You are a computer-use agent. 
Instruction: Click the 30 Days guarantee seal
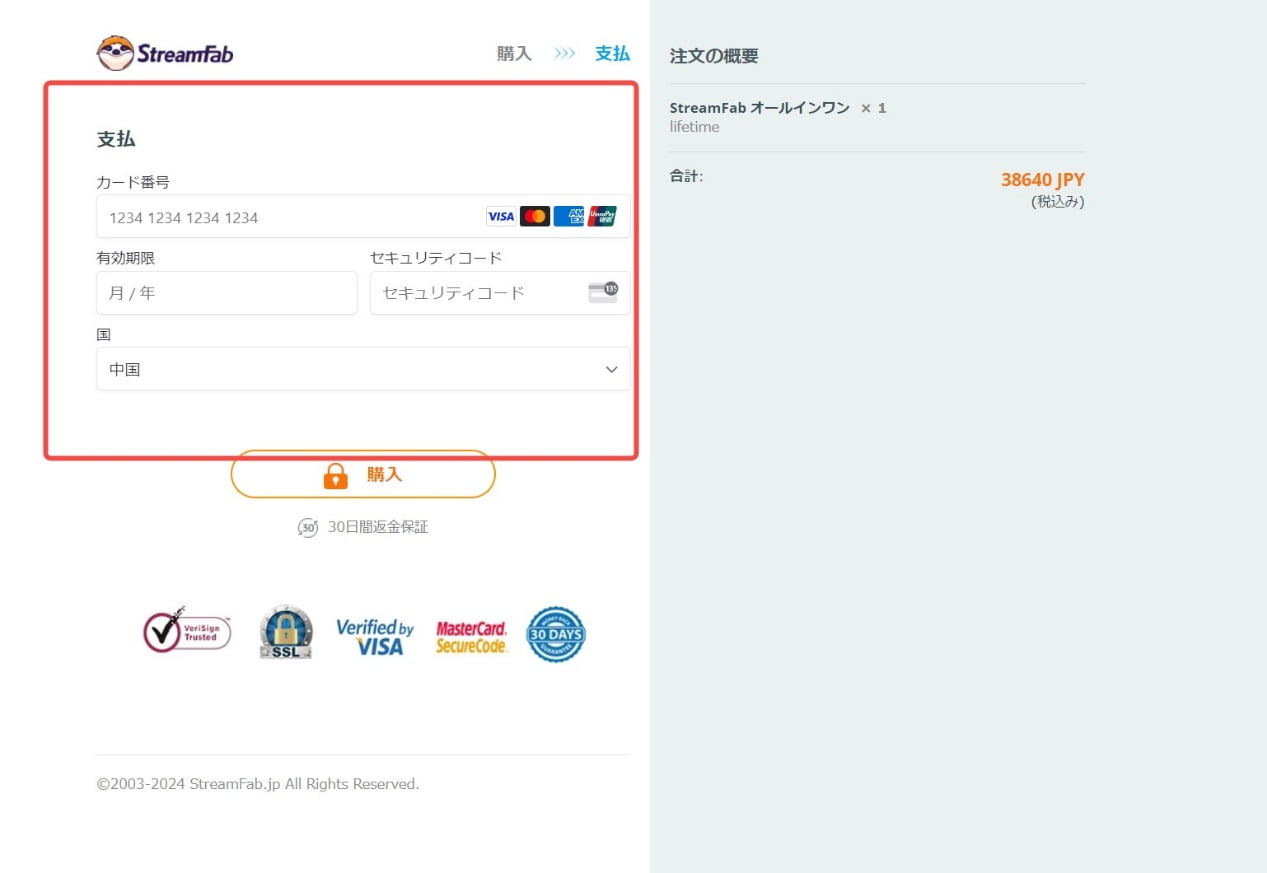click(556, 634)
